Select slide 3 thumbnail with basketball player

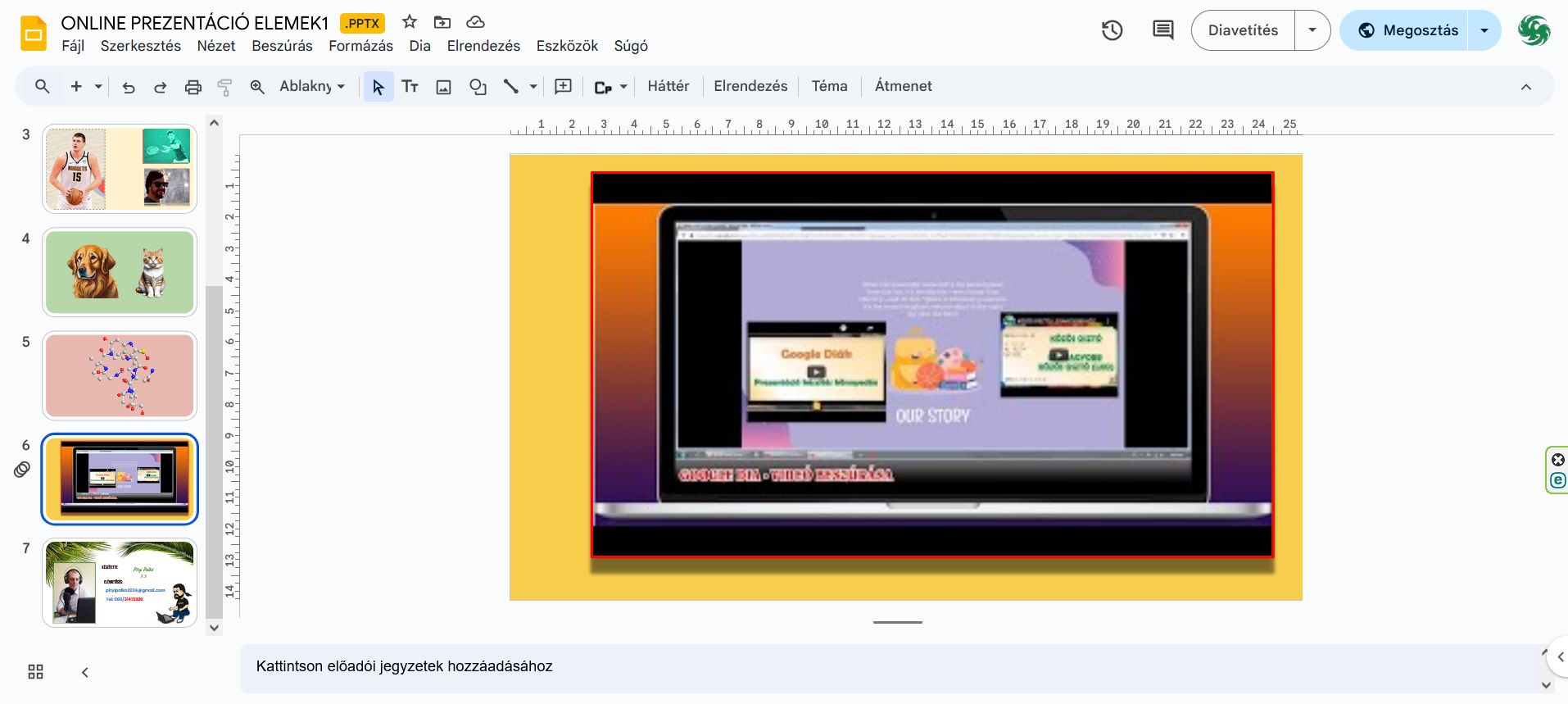coord(120,169)
